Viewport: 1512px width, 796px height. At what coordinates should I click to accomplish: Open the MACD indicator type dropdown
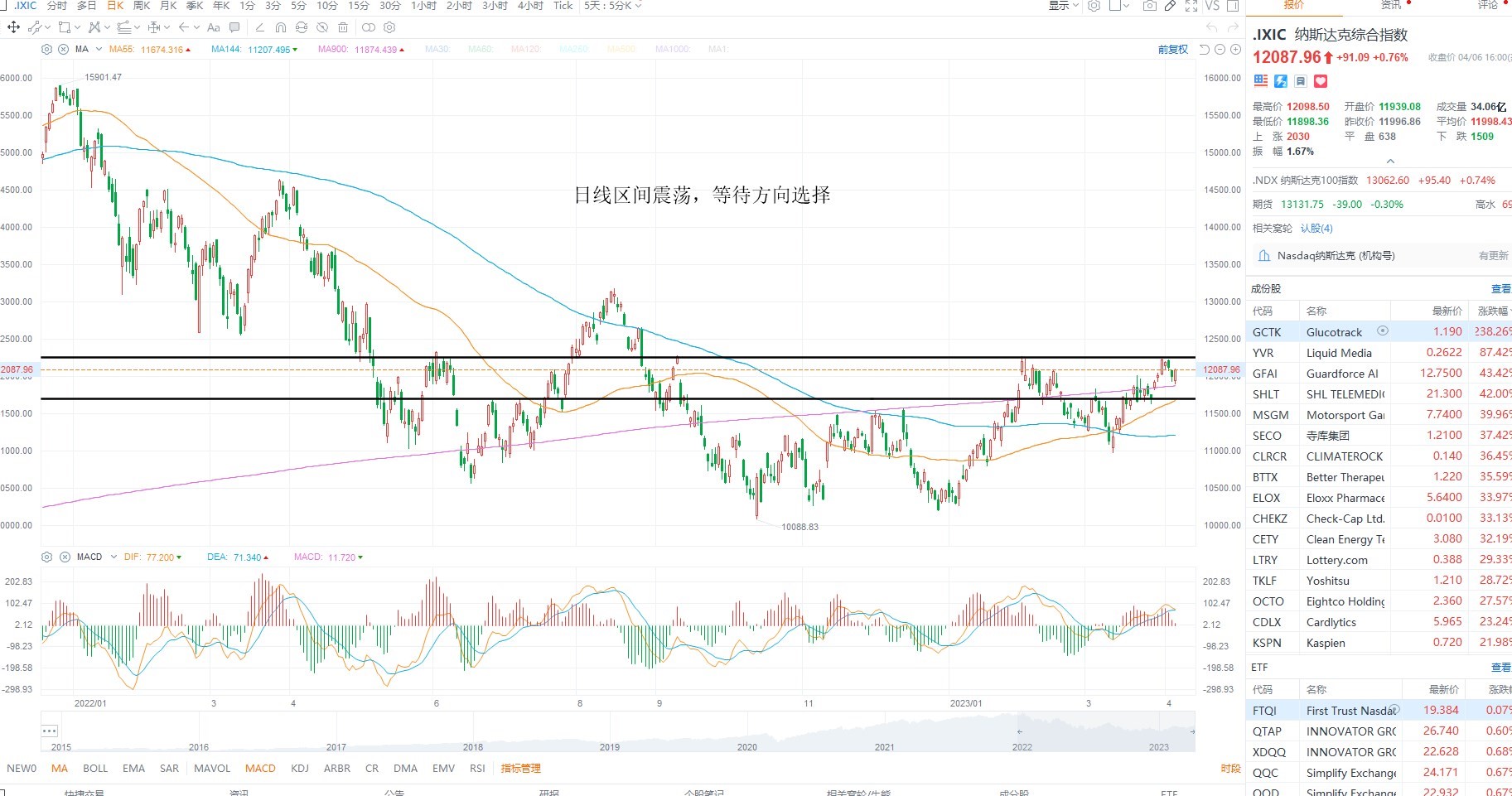[x=114, y=557]
